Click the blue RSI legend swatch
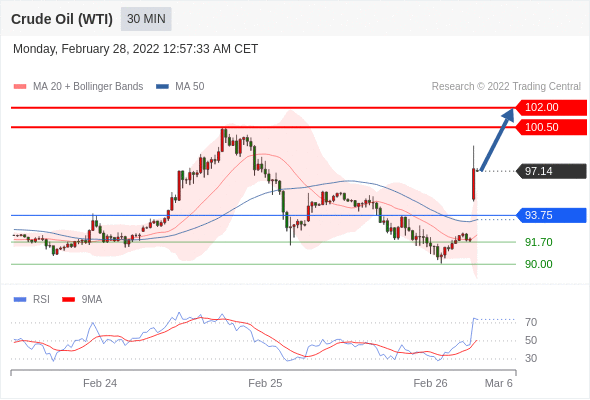The height and width of the screenshot is (400, 590). [x=20, y=300]
